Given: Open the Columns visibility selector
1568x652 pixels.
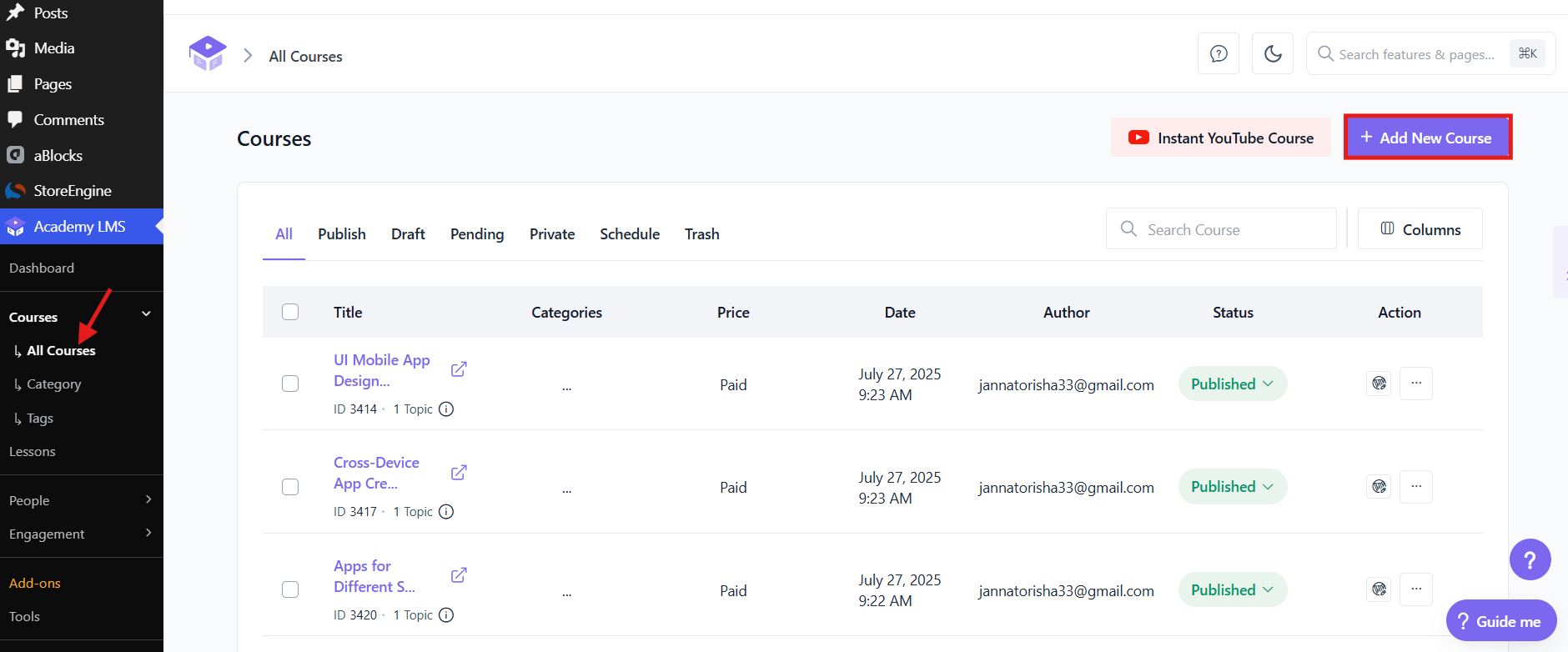Looking at the screenshot, I should [x=1420, y=229].
